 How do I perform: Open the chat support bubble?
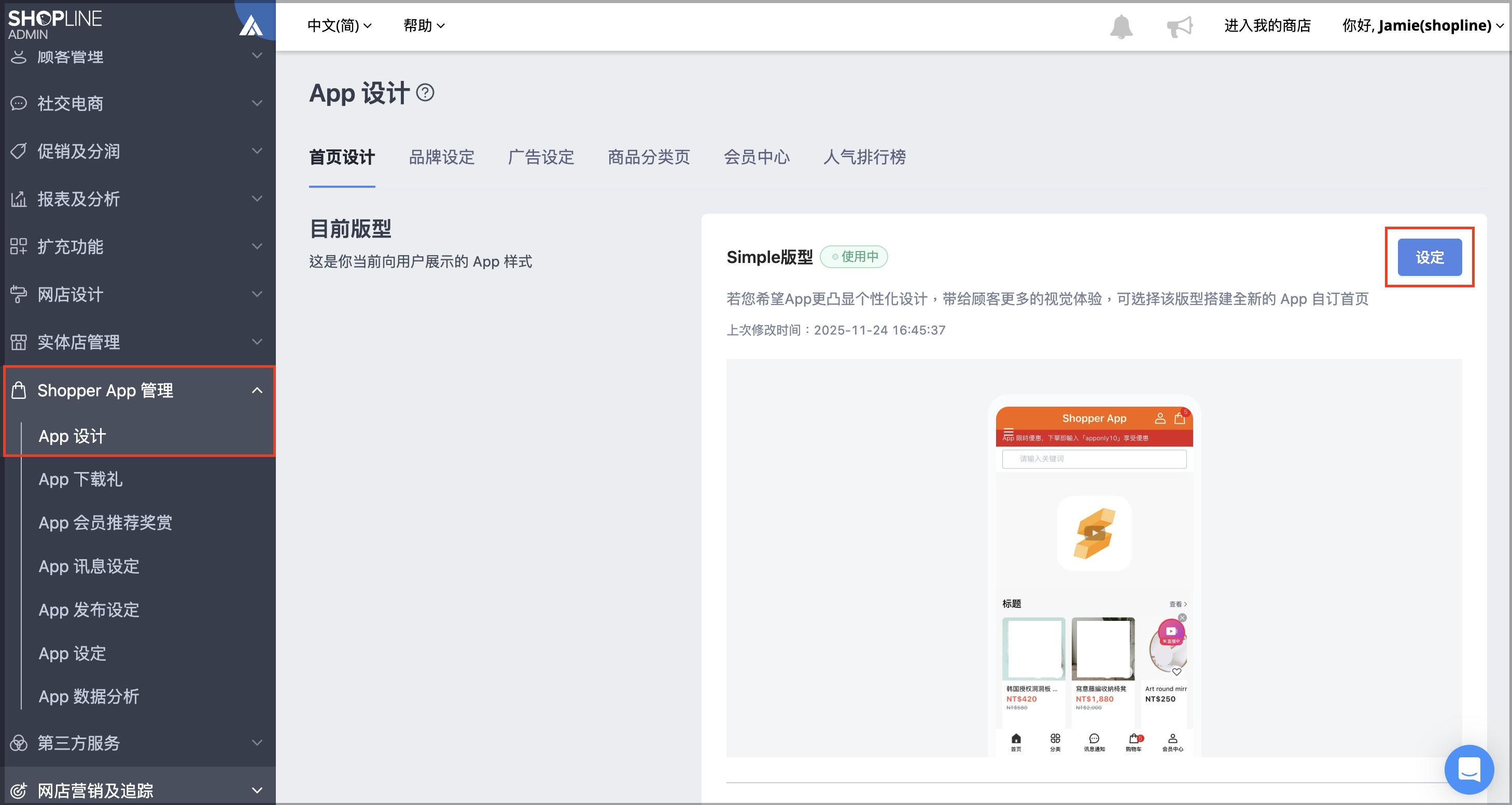pos(1468,769)
